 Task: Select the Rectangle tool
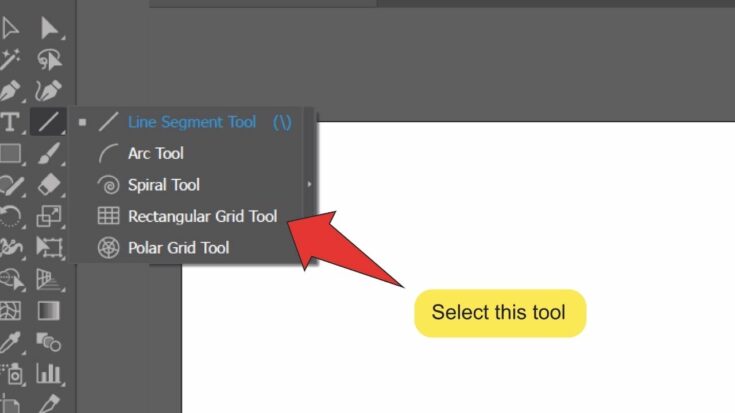pos(10,153)
